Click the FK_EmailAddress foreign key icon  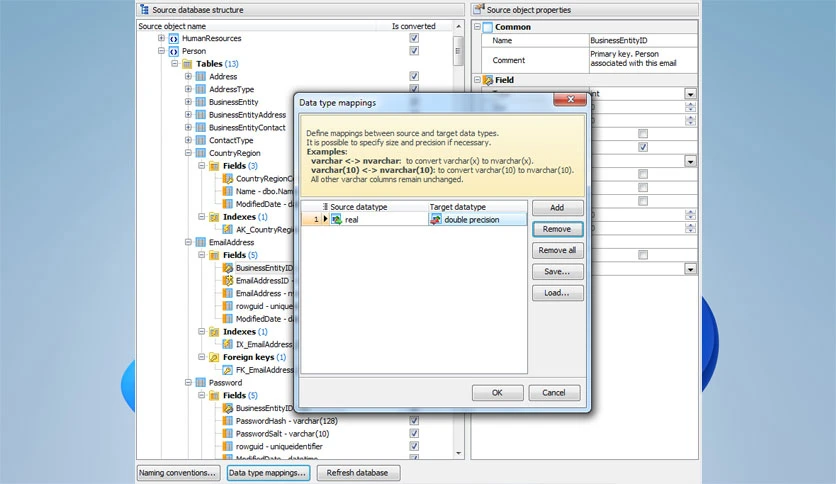(x=228, y=370)
